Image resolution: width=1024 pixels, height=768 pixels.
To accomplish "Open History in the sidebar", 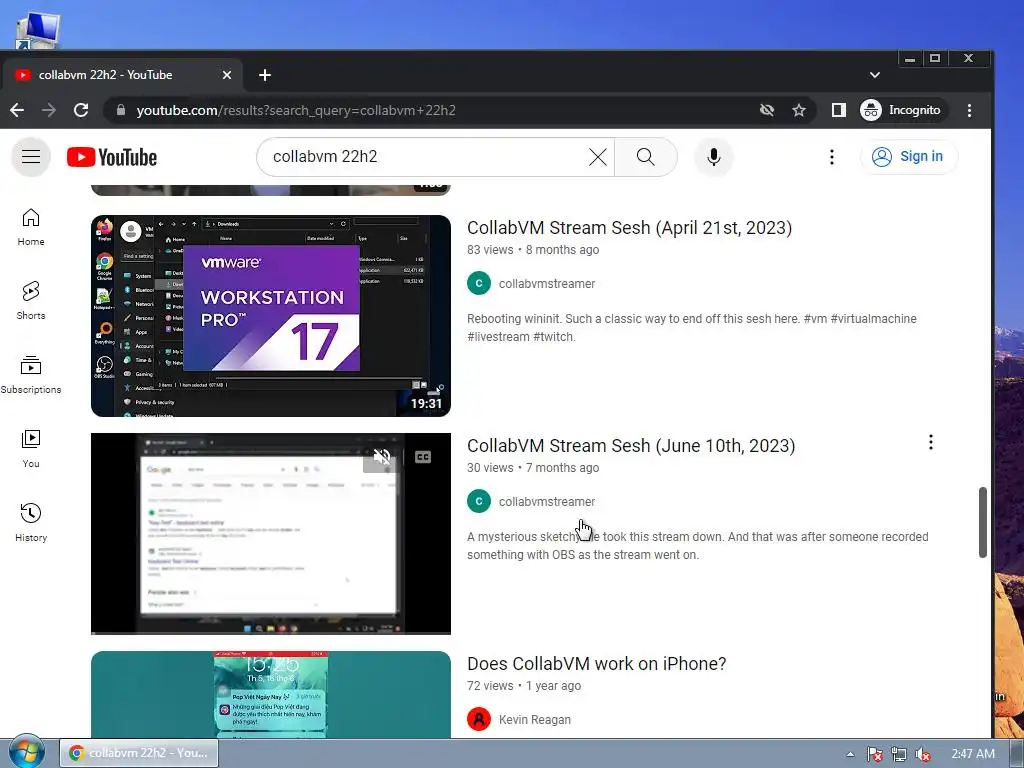I will tap(31, 523).
